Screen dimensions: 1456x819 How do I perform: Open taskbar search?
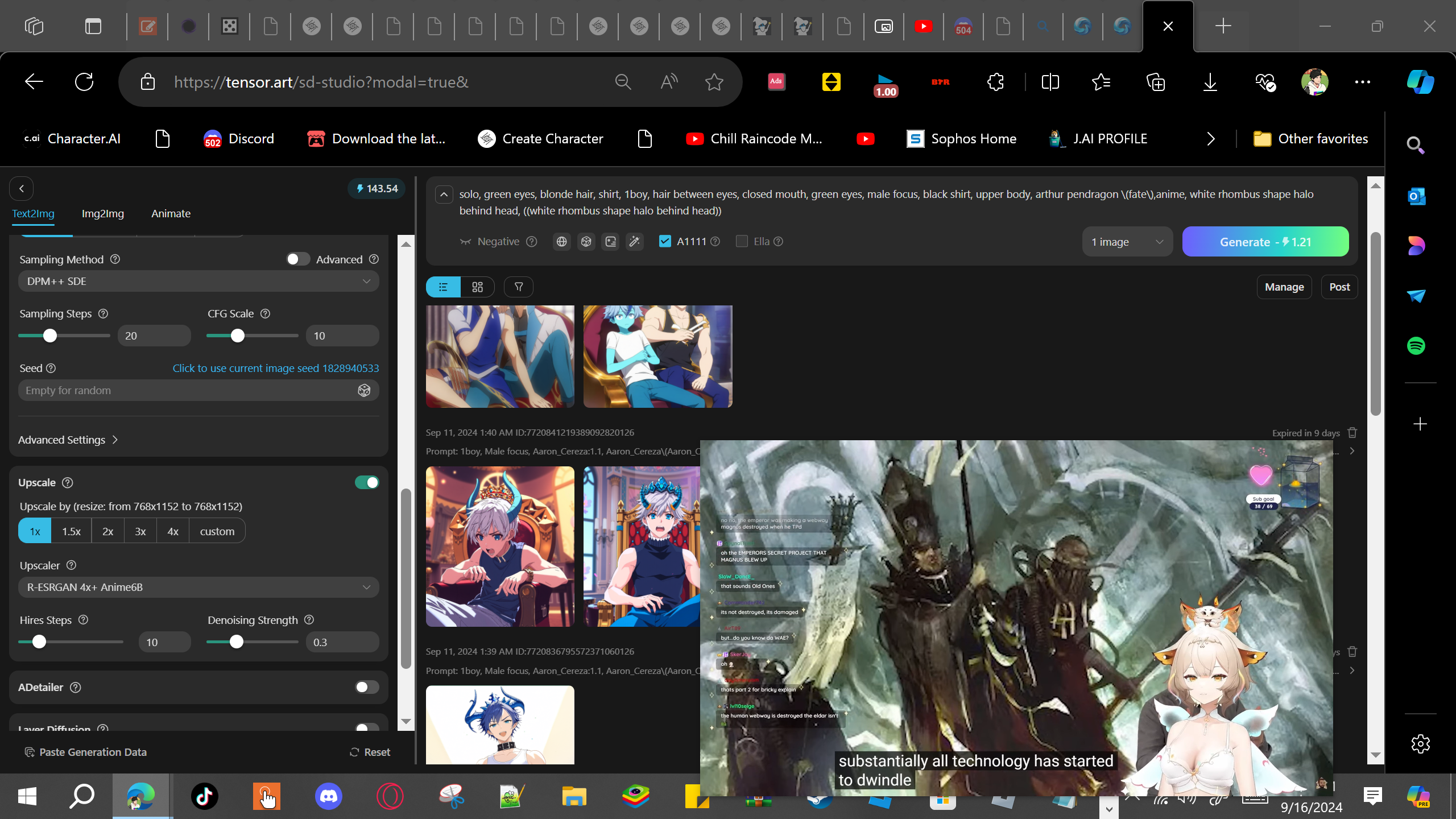pyautogui.click(x=82, y=796)
